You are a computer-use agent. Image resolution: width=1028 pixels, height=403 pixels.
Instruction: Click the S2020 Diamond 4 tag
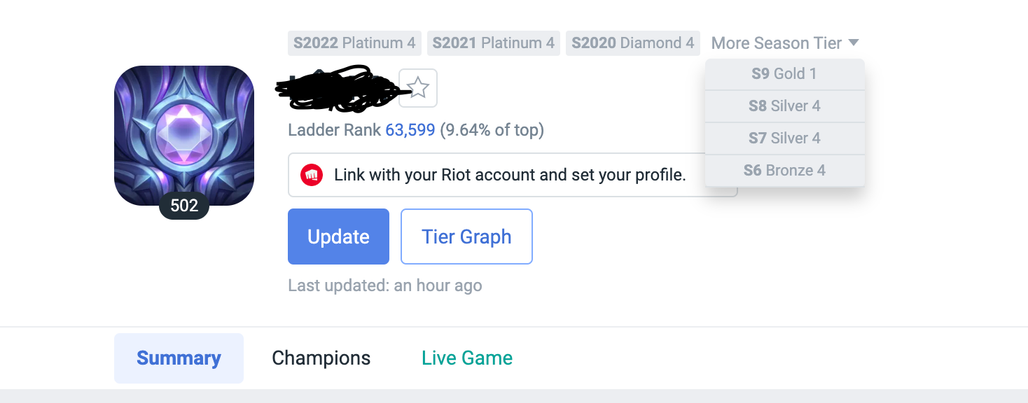(x=633, y=43)
